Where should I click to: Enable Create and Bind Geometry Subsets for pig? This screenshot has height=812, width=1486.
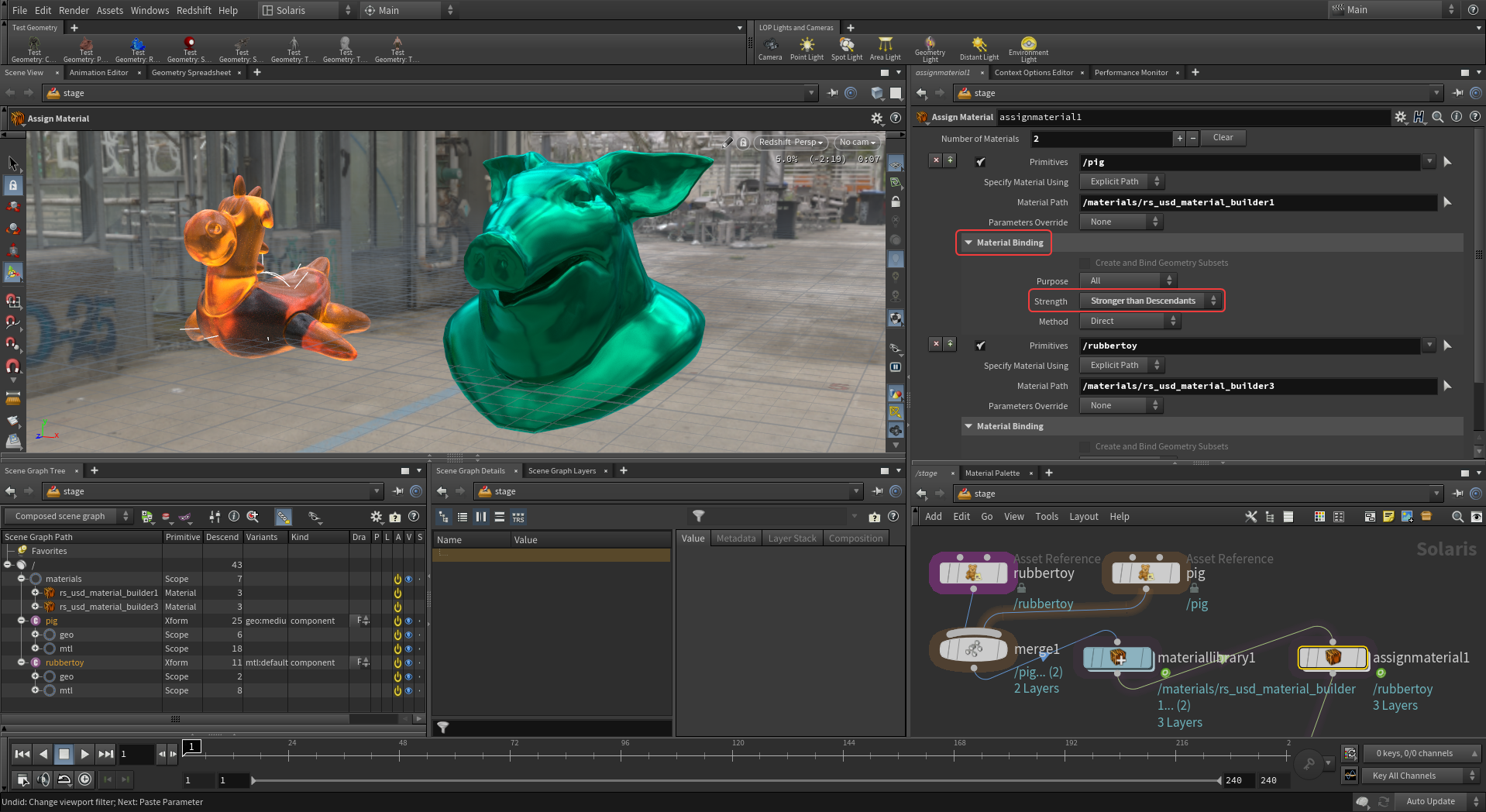tap(1085, 263)
